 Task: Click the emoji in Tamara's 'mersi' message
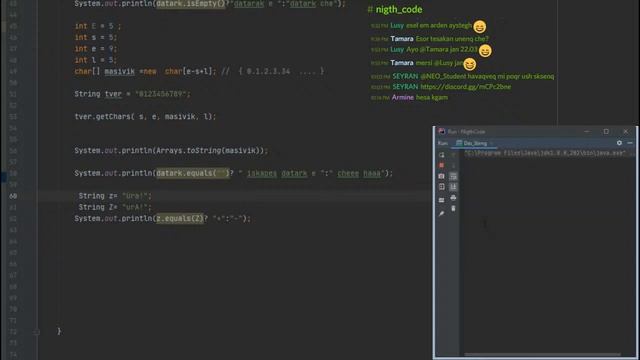[x=470, y=64]
